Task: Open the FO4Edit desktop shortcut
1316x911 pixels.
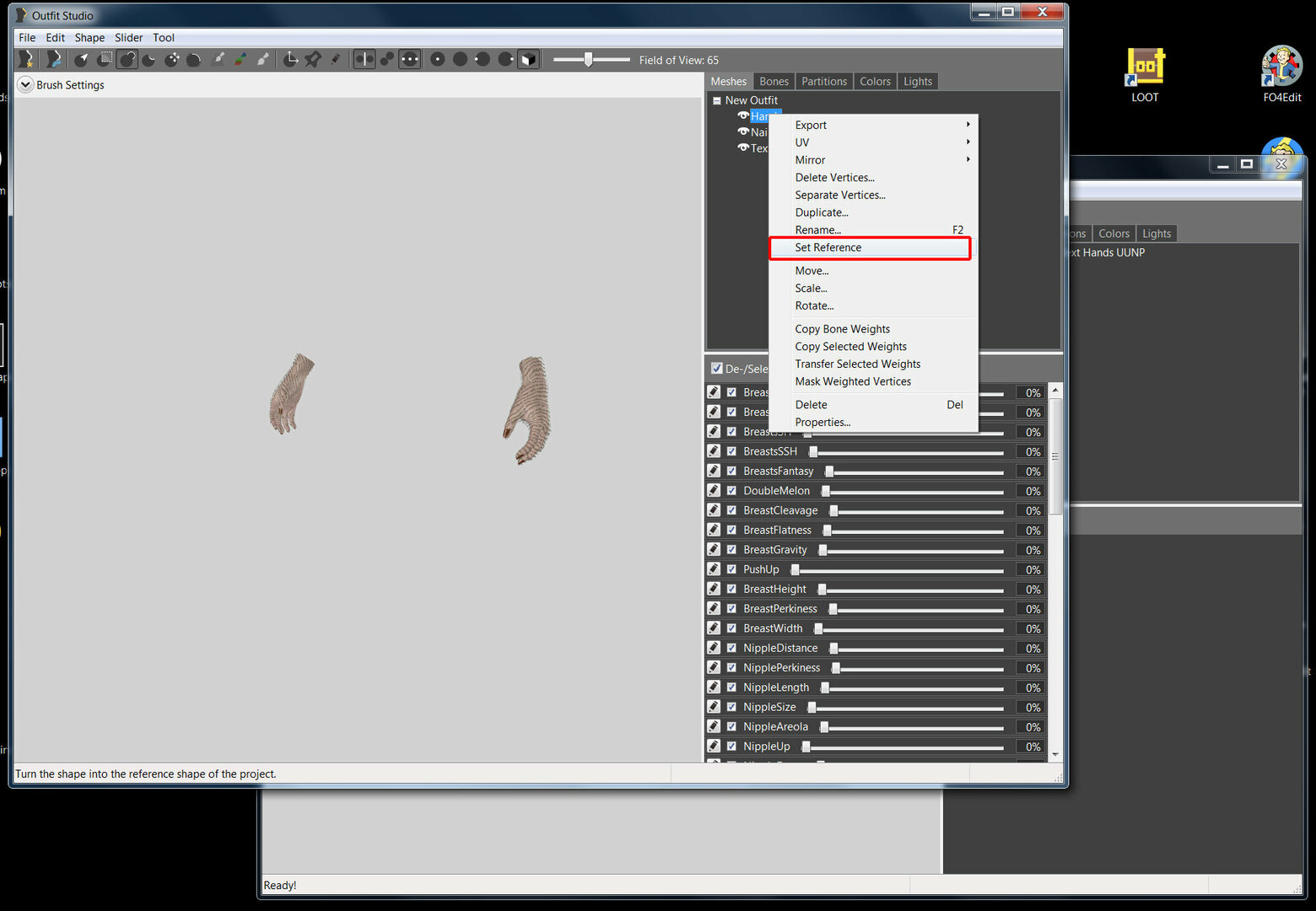Action: point(1281,75)
